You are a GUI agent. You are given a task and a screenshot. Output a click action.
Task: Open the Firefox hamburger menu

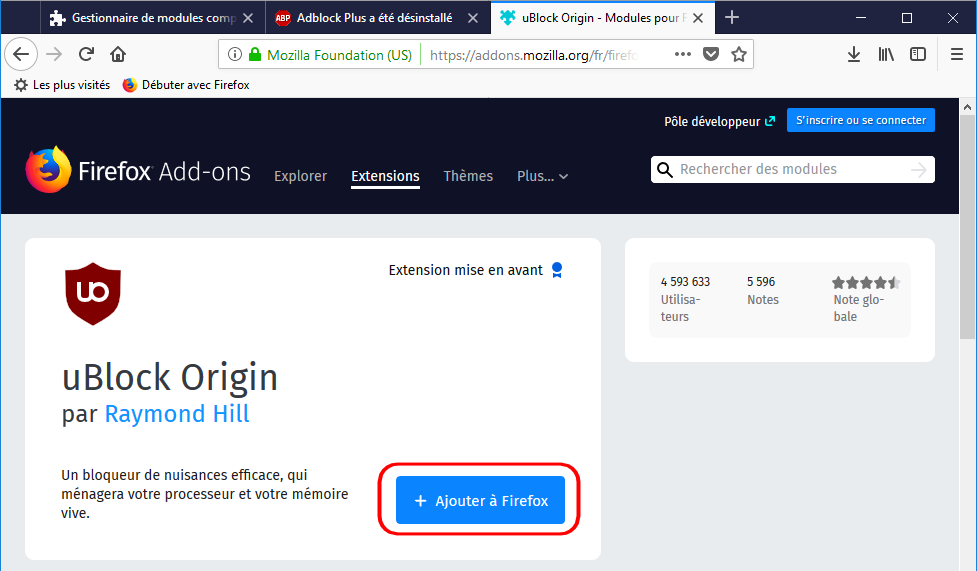(x=957, y=54)
